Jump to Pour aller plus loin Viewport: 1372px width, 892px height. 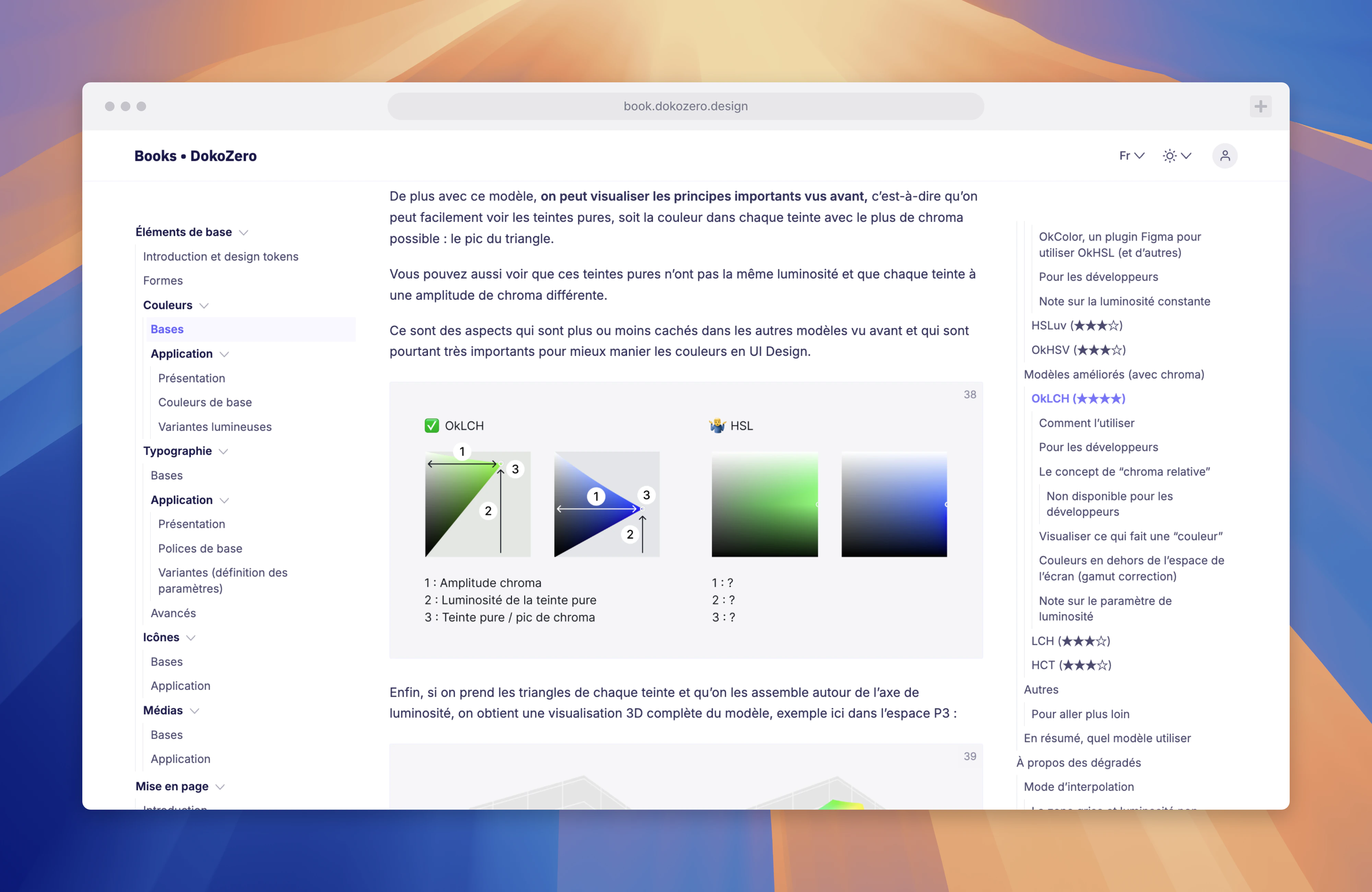pyautogui.click(x=1080, y=714)
